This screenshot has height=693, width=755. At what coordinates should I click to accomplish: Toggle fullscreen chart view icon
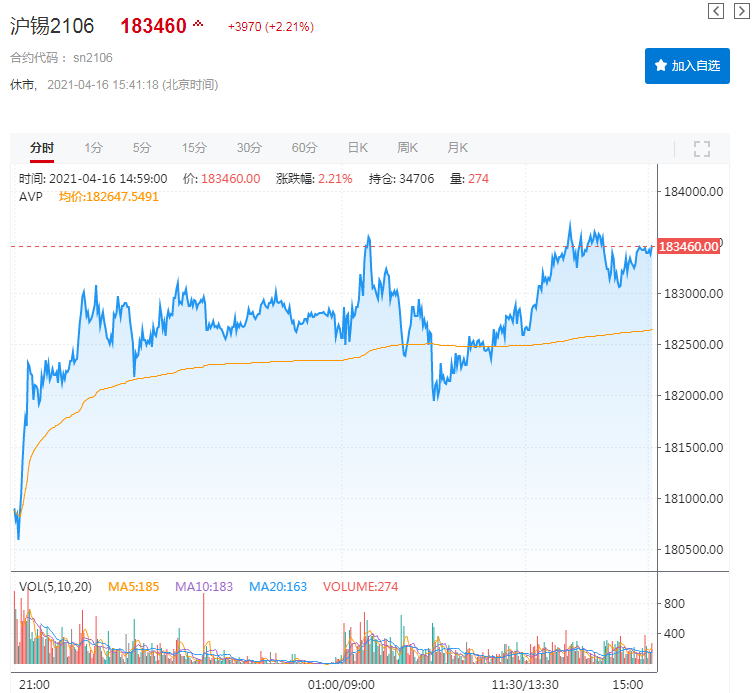click(x=701, y=149)
